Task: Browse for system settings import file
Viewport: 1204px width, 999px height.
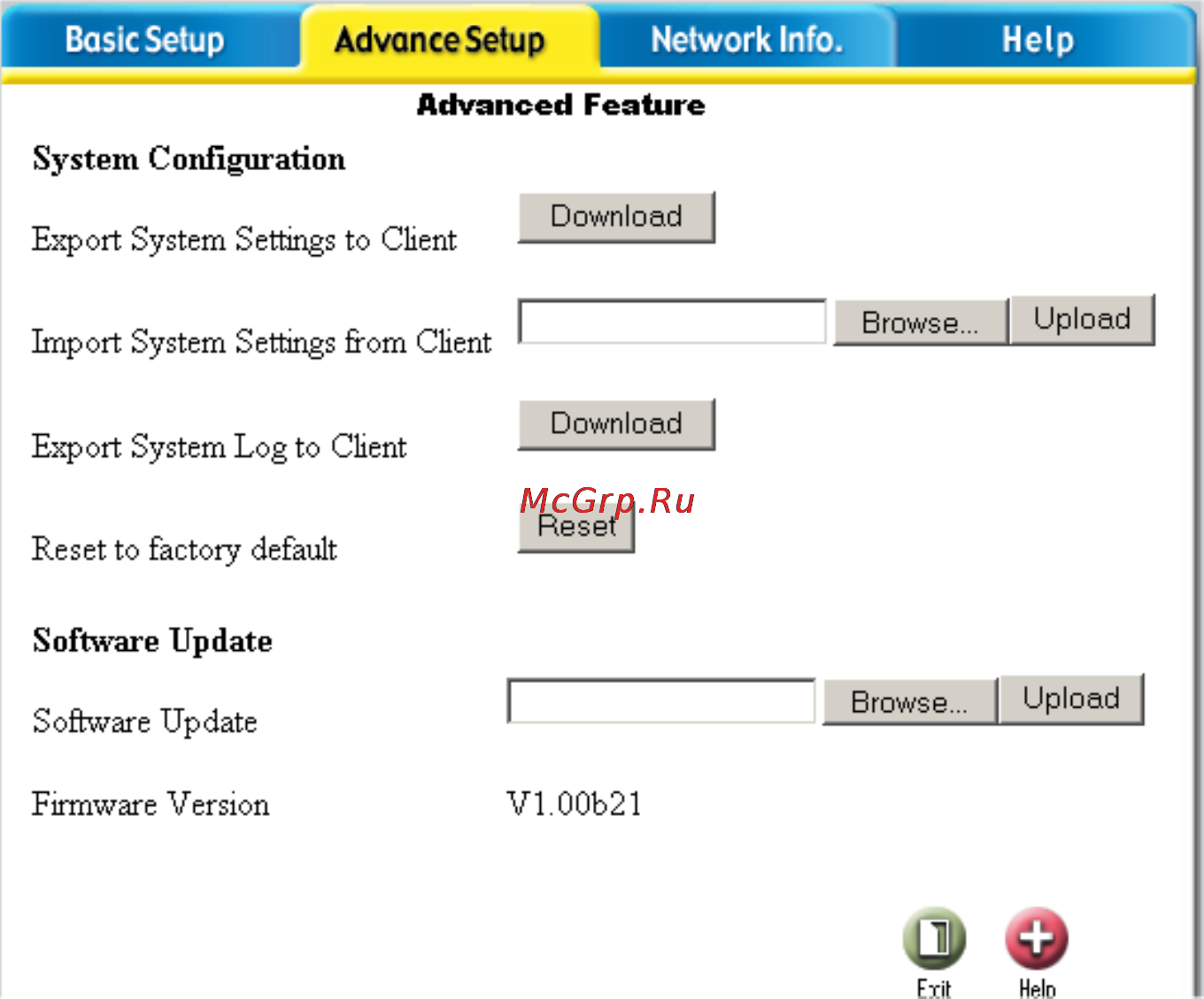Action: pyautogui.click(x=920, y=322)
